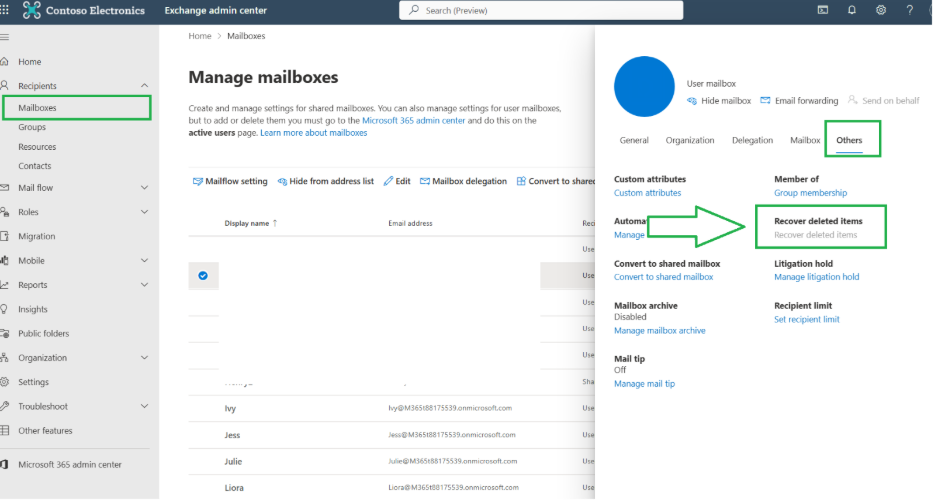Focus the Search (Preview) field
The image size is (936, 502).
541,10
